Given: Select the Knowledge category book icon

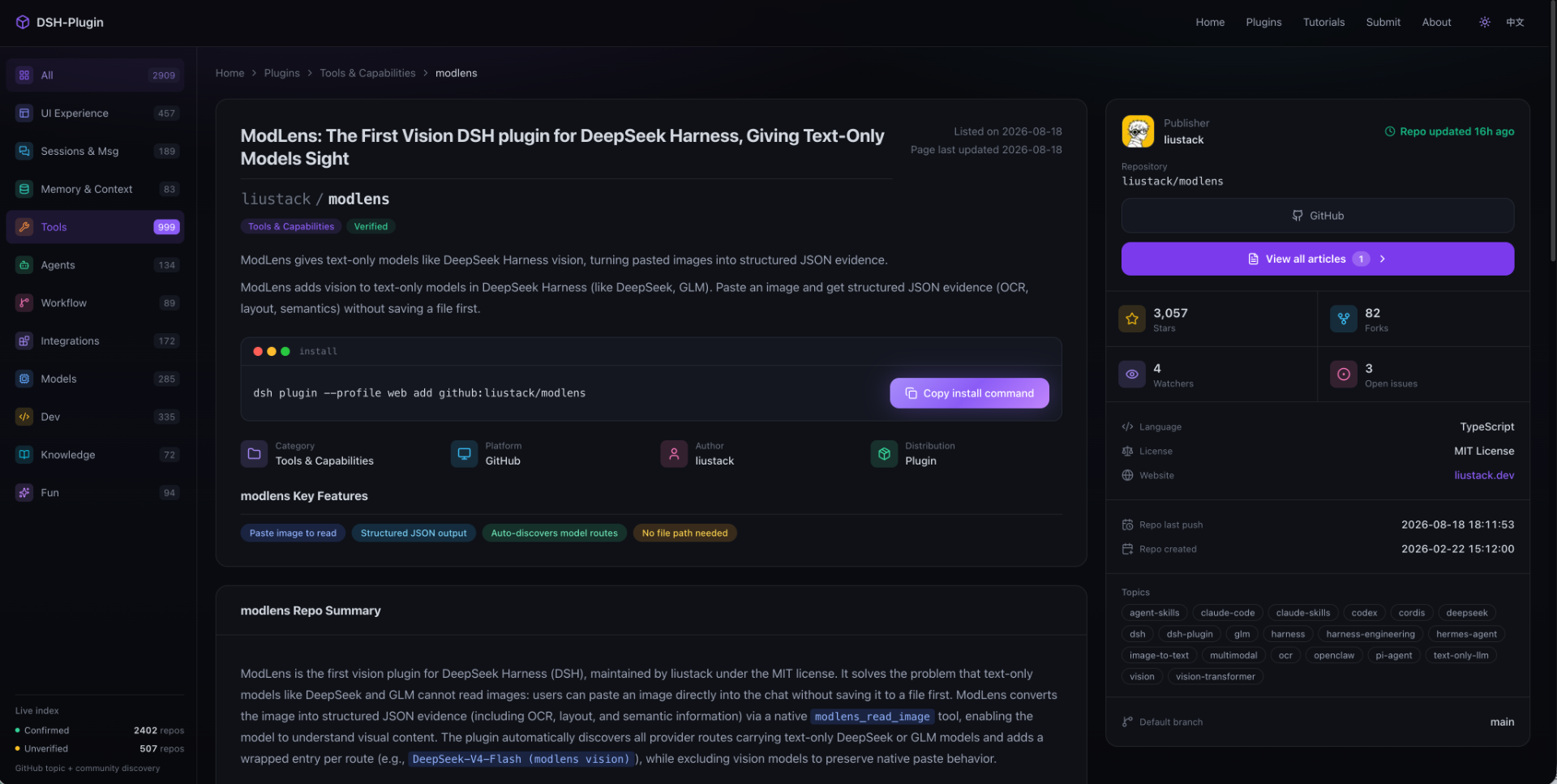Looking at the screenshot, I should [24, 455].
